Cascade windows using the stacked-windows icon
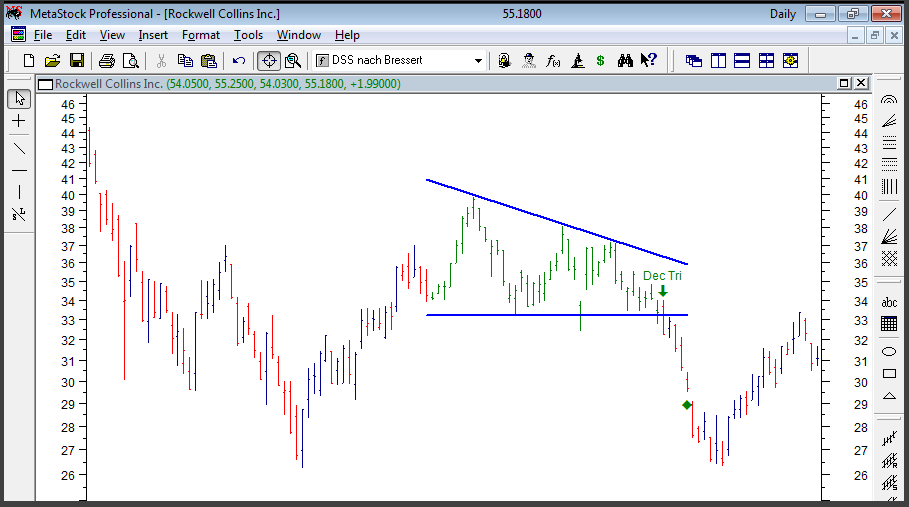The width and height of the screenshot is (909, 507). [x=694, y=60]
